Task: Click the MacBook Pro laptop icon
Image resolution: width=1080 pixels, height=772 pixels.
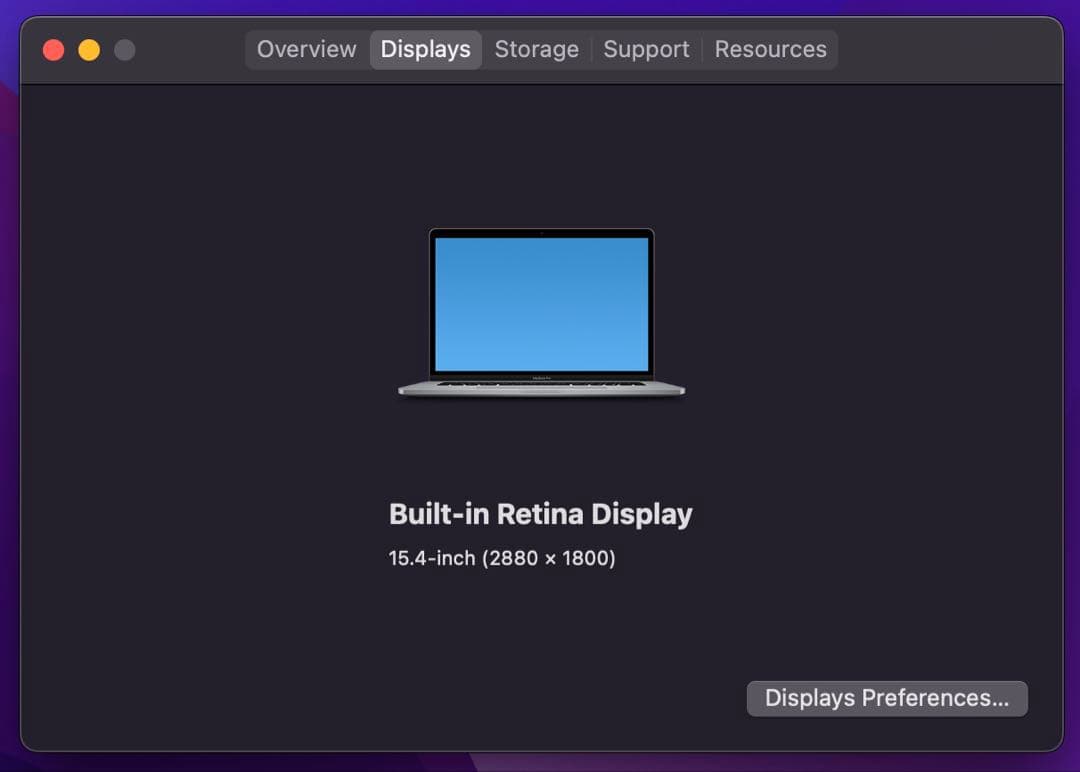Action: click(541, 310)
